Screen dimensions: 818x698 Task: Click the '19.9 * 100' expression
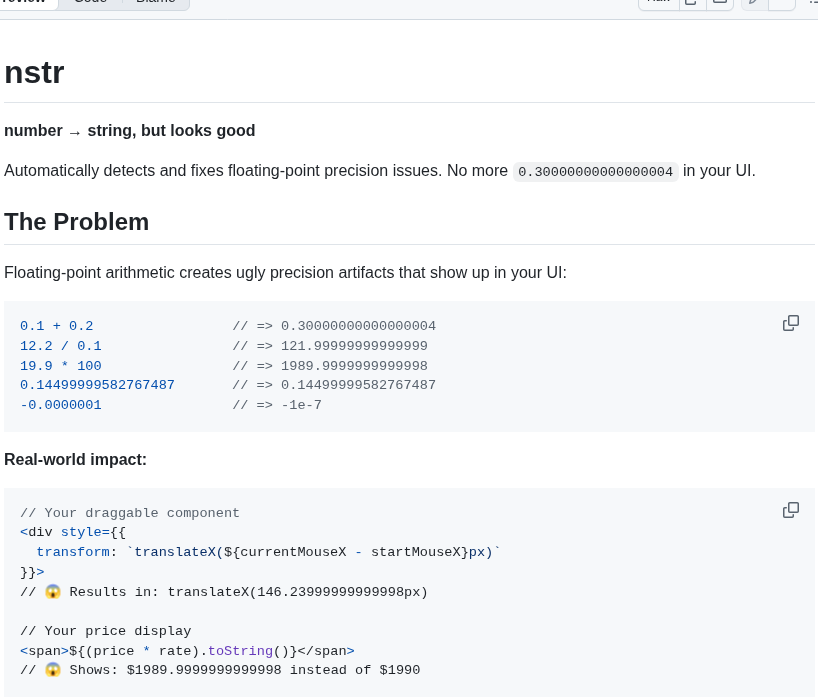coord(61,366)
